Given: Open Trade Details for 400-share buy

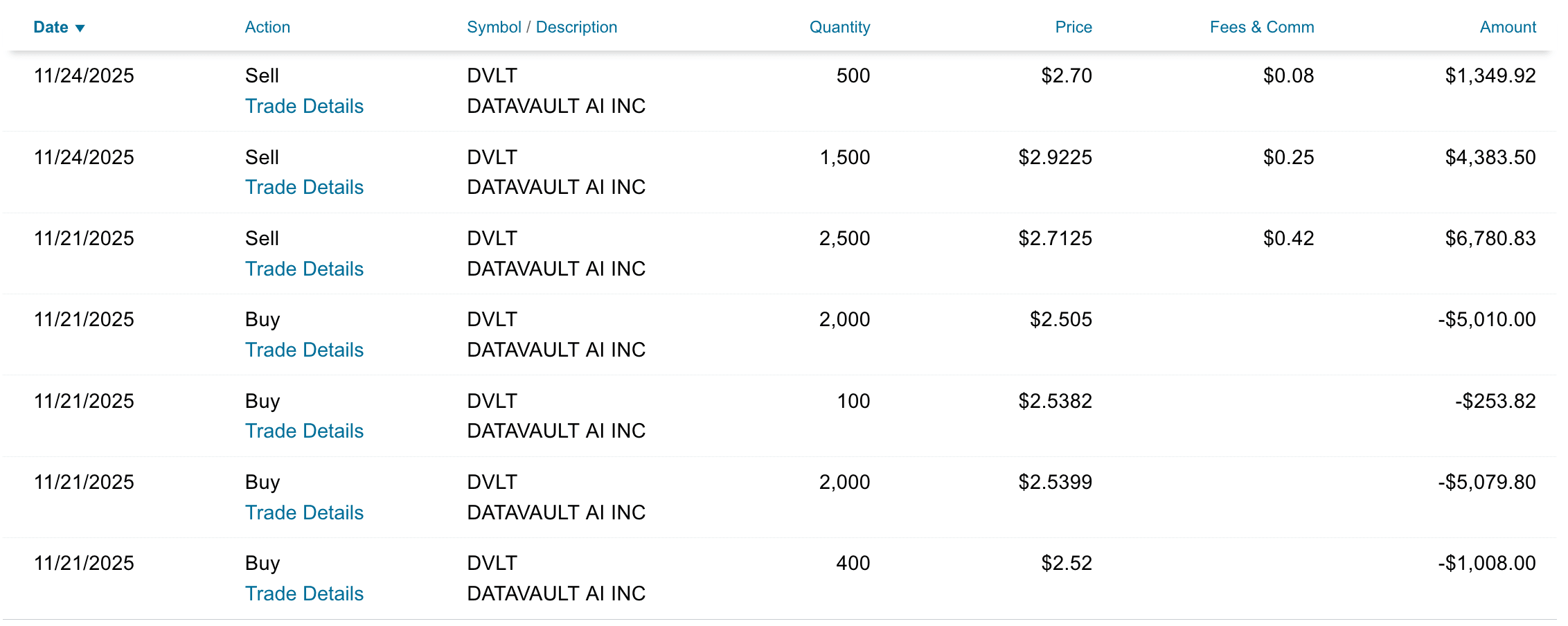Looking at the screenshot, I should point(304,594).
